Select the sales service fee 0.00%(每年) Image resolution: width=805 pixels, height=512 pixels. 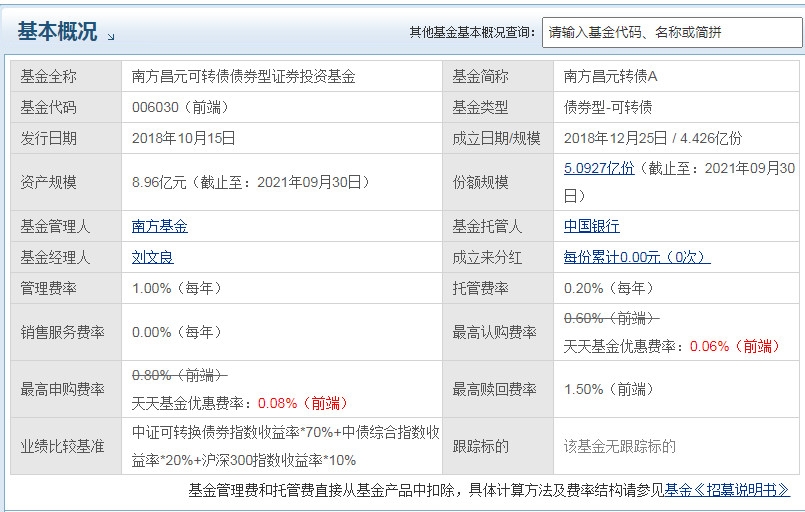[177, 332]
